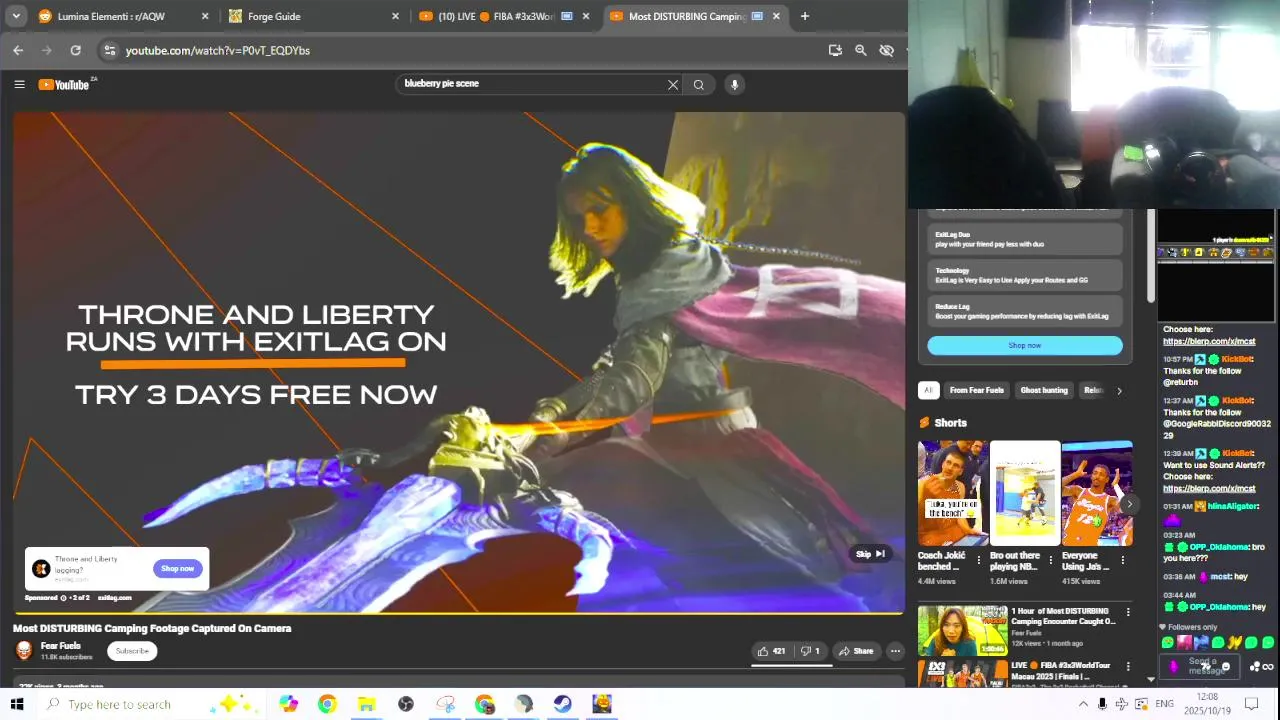Open the taskbar clock showing 12:08
1280x720 pixels.
tap(1208, 703)
